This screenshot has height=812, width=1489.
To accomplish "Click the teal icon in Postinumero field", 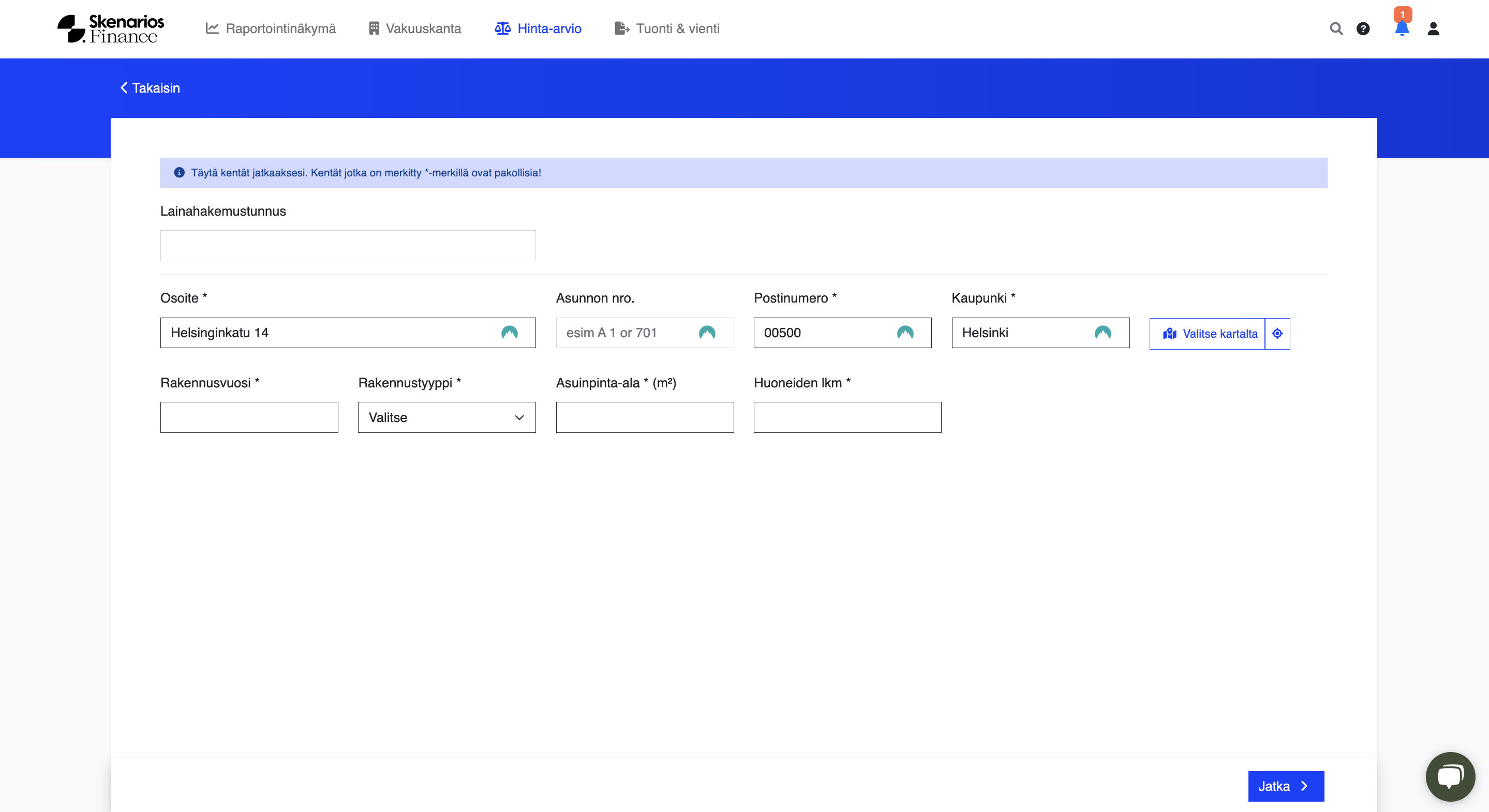I will [x=904, y=333].
